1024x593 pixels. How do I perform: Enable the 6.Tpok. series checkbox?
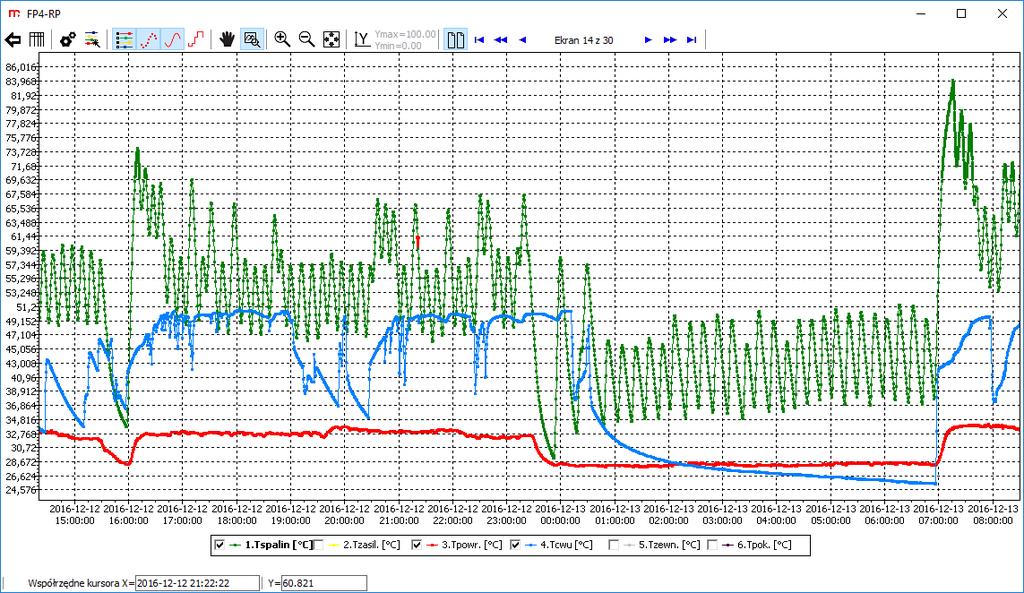[712, 545]
